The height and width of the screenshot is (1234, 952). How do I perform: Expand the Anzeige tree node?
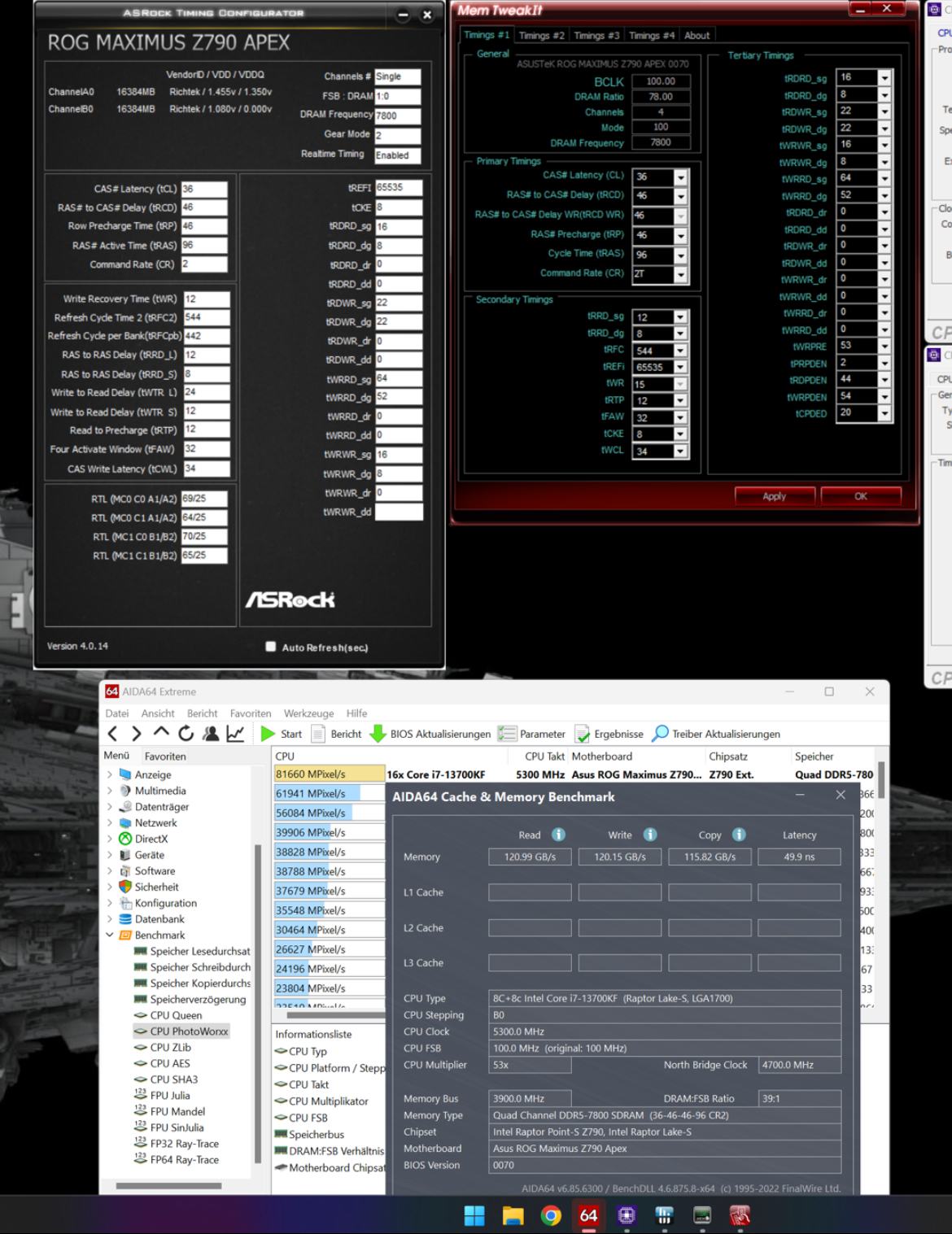pos(110,774)
